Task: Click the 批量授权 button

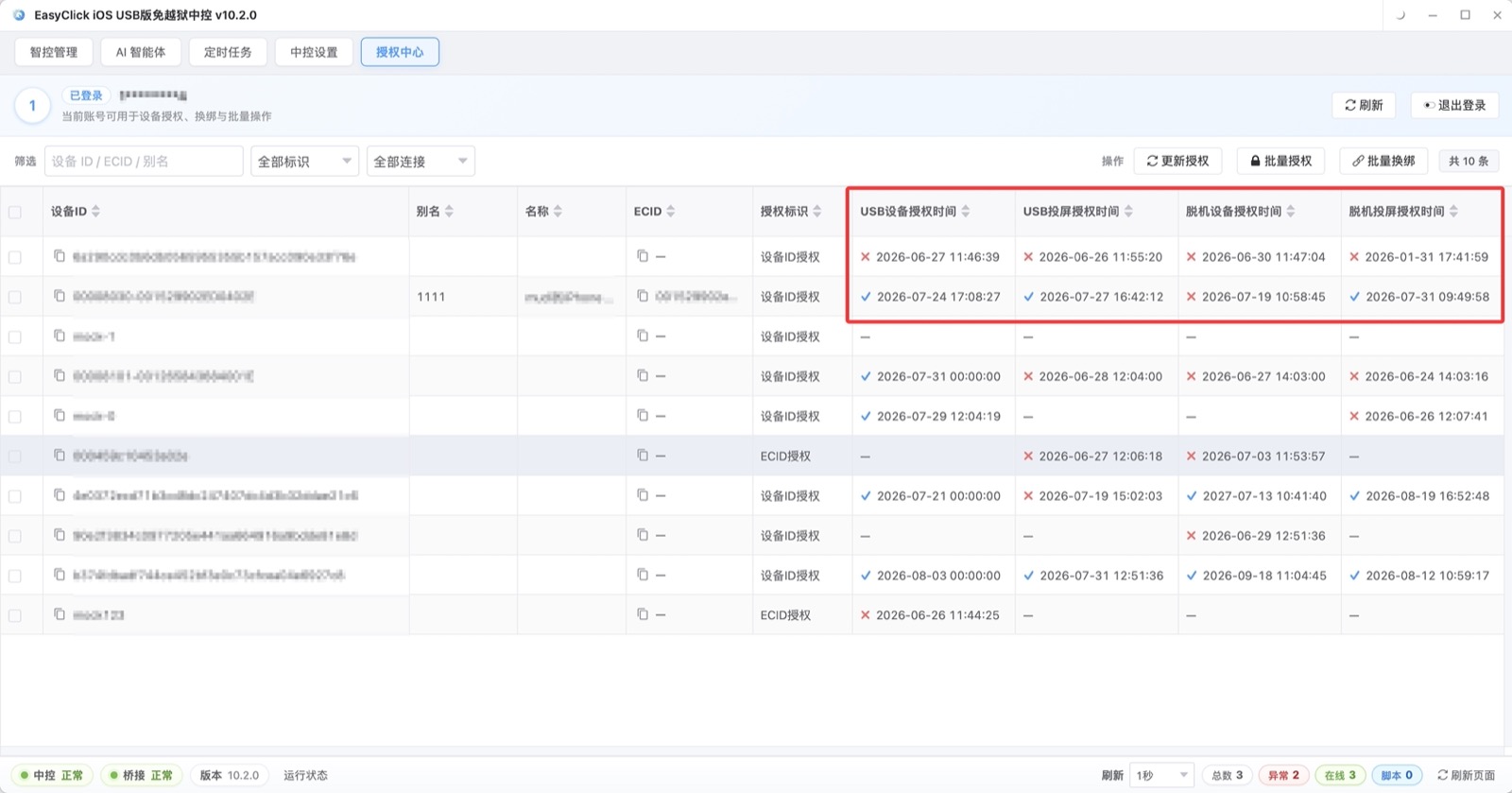Action: [x=1280, y=161]
